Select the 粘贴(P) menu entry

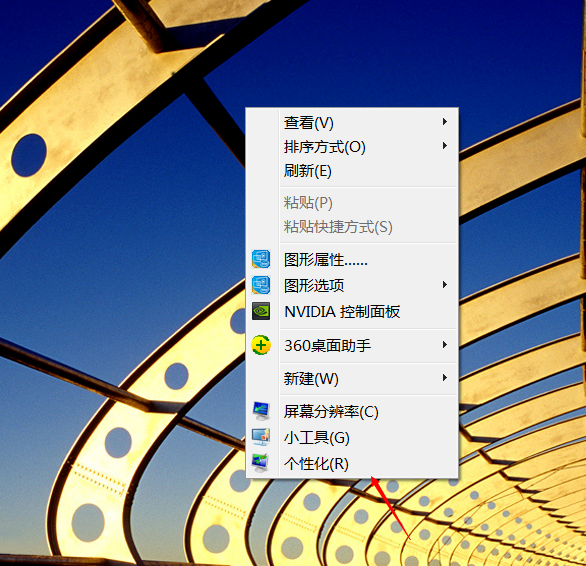point(351,203)
